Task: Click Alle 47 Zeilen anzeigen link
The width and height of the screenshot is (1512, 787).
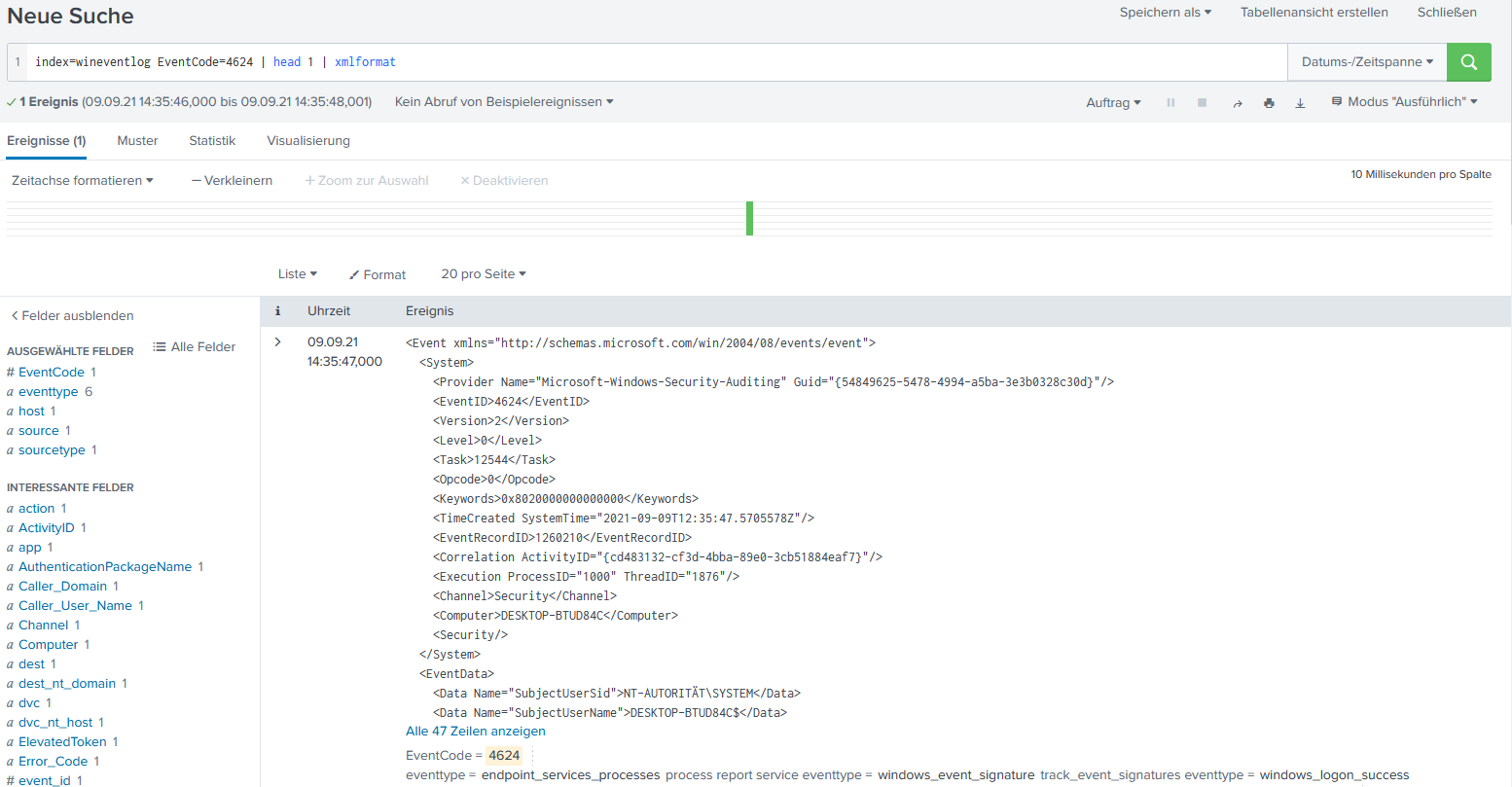Action: click(x=476, y=732)
